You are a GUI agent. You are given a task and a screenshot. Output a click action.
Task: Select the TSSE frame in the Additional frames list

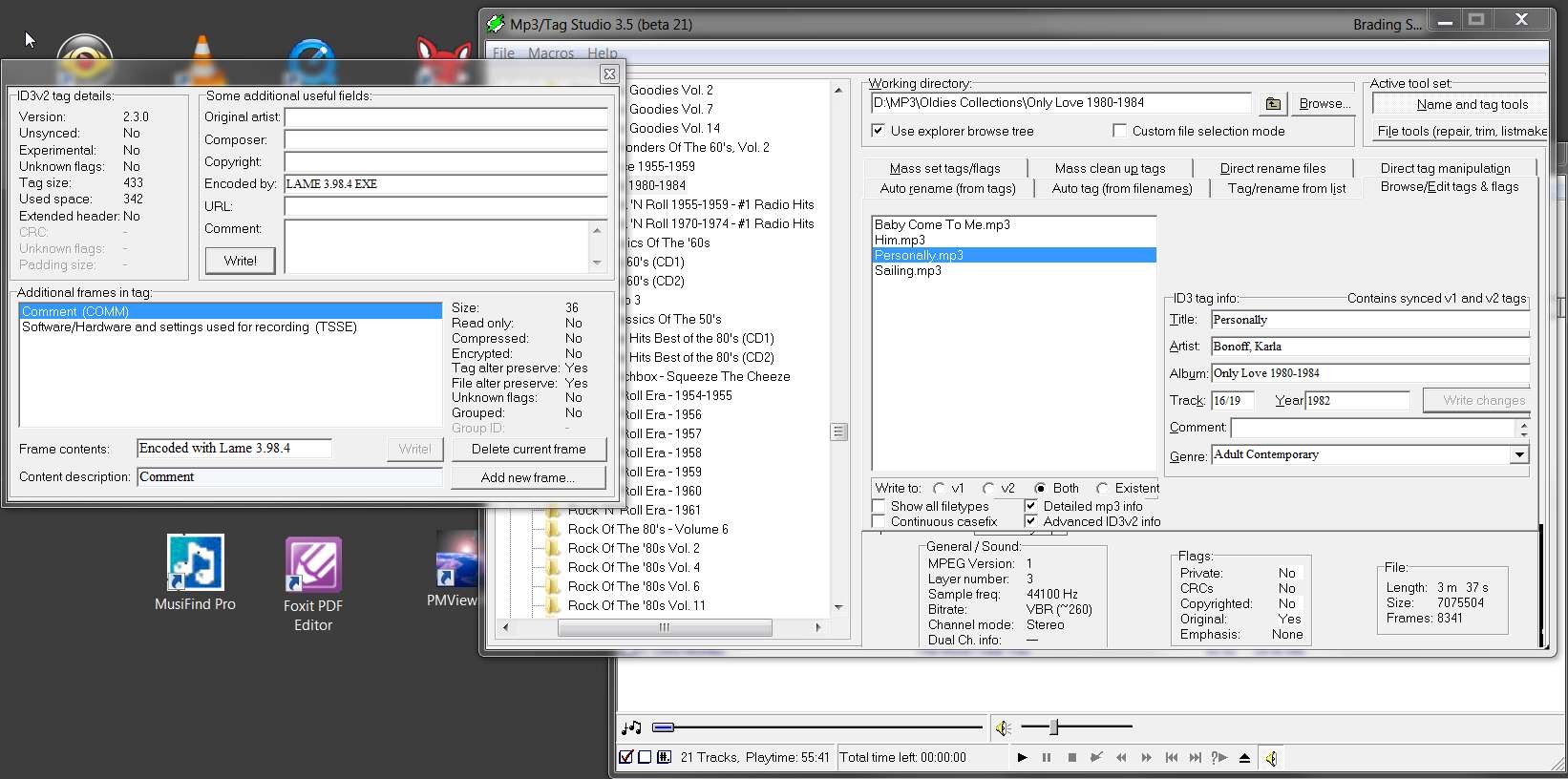click(x=230, y=326)
